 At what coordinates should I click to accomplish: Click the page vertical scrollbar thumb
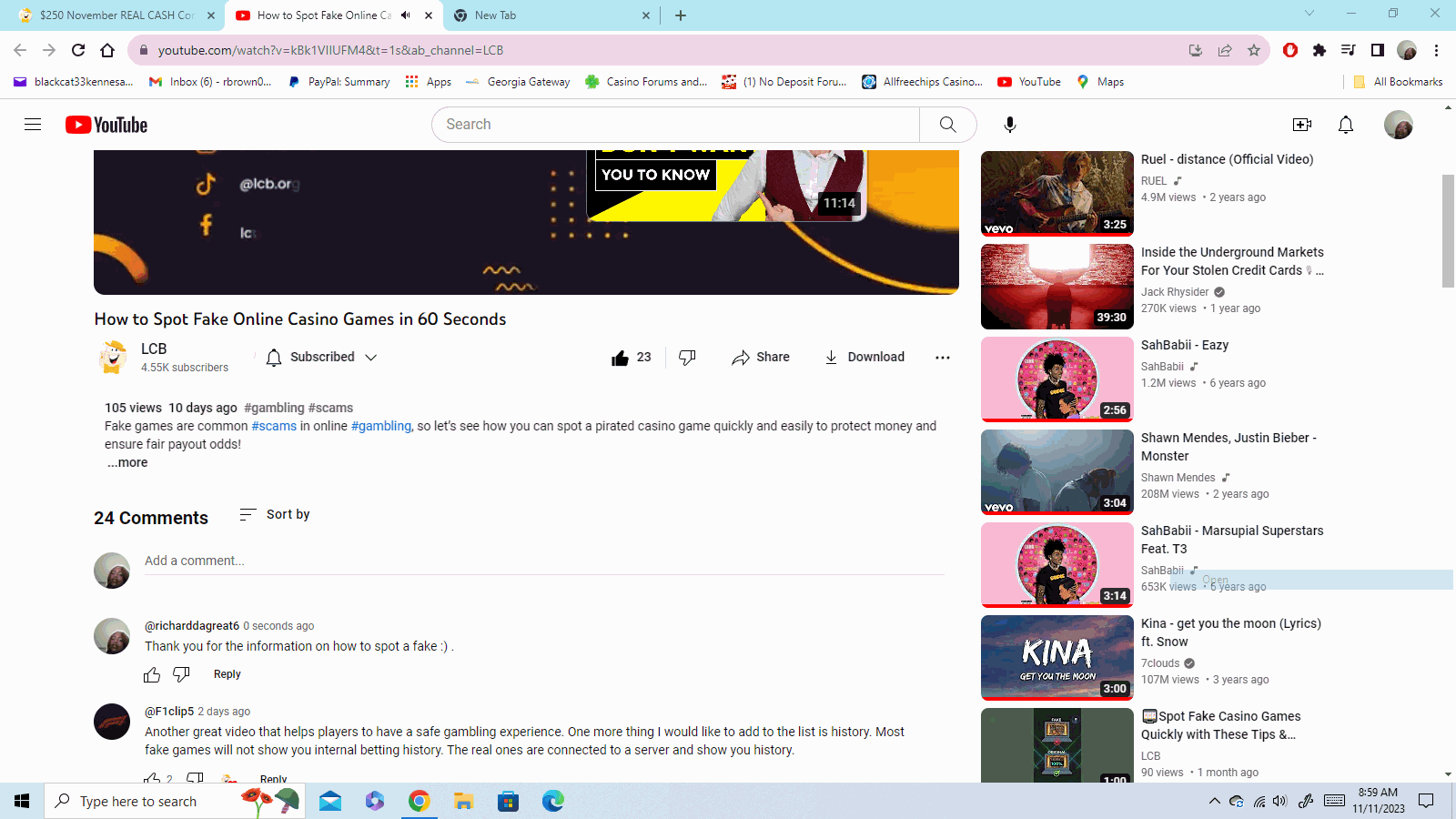(x=1448, y=230)
